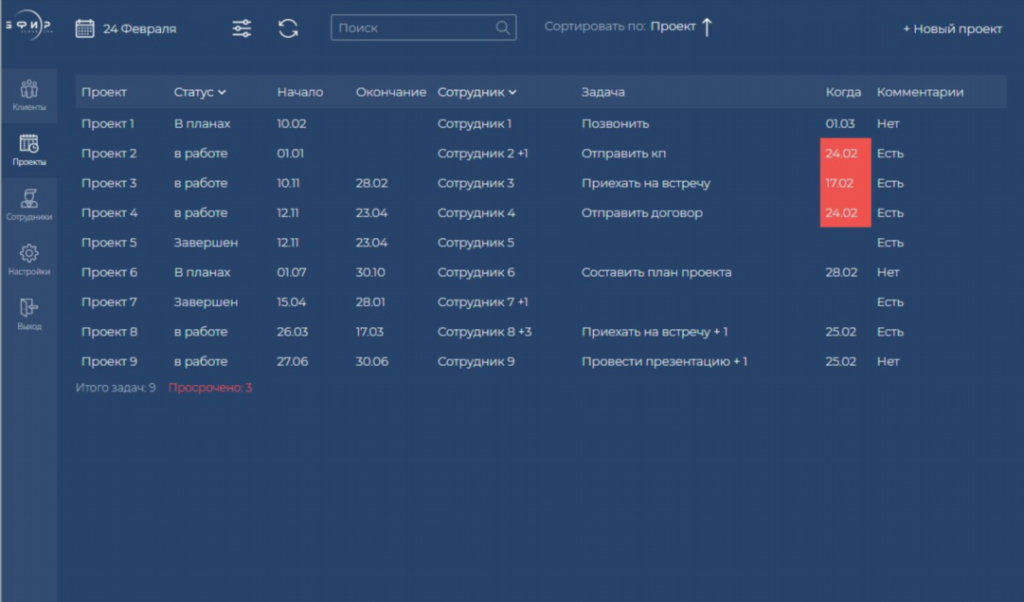The width and height of the screenshot is (1024, 602).
Task: Click the Приехать на встречу + 1 task
Action: click(654, 332)
